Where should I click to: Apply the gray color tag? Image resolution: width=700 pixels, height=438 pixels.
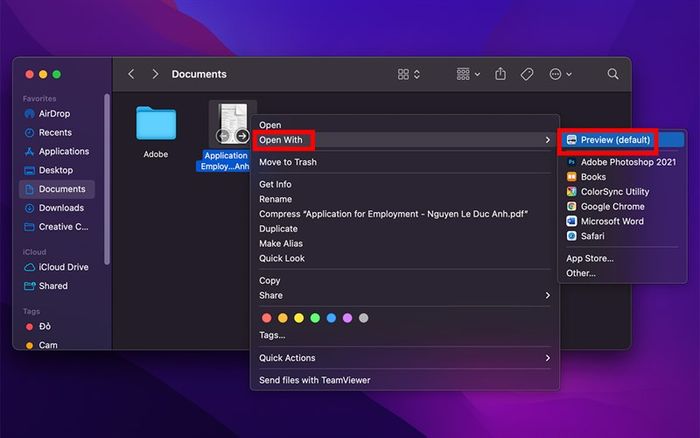tap(363, 318)
